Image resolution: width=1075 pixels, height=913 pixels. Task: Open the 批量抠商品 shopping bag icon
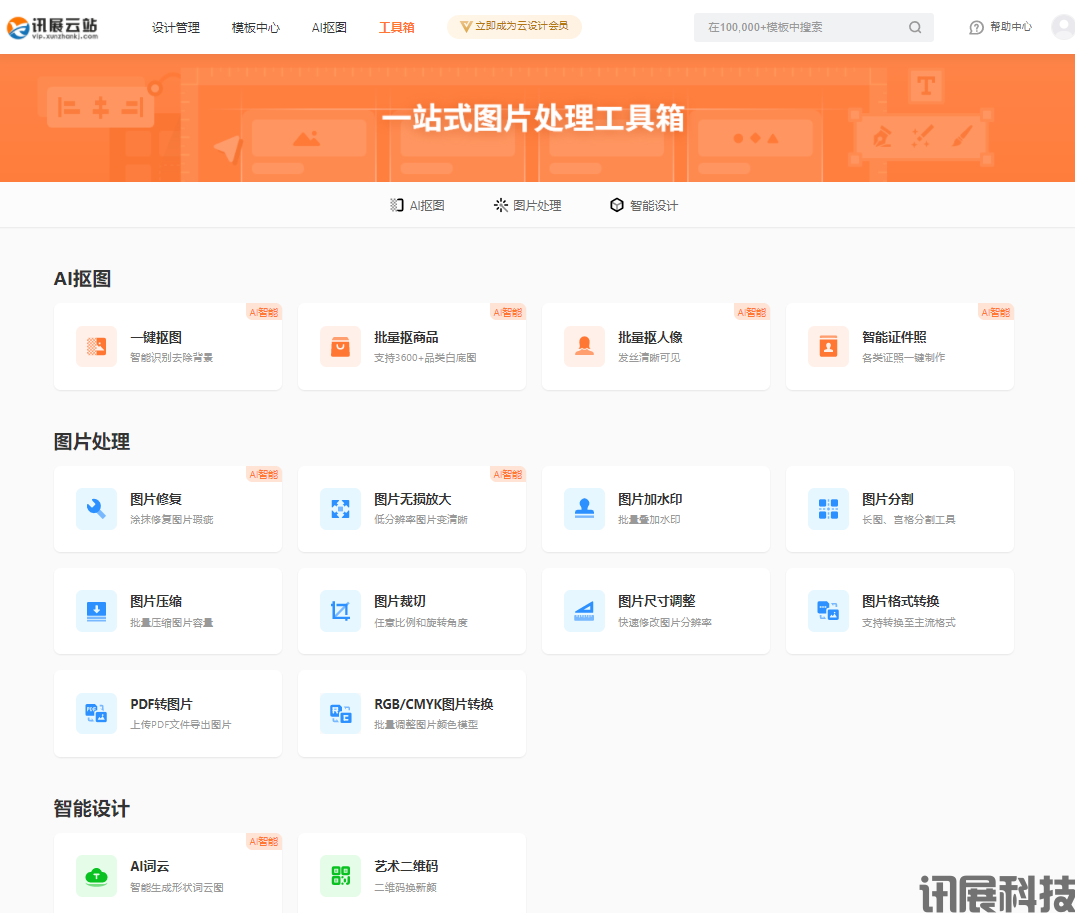[340, 346]
